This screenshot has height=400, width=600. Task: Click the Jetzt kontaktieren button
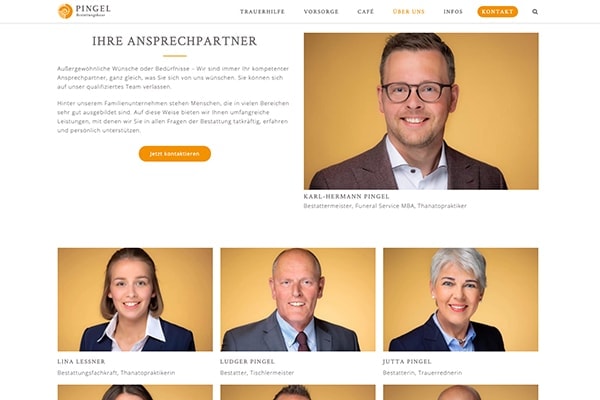pos(174,153)
